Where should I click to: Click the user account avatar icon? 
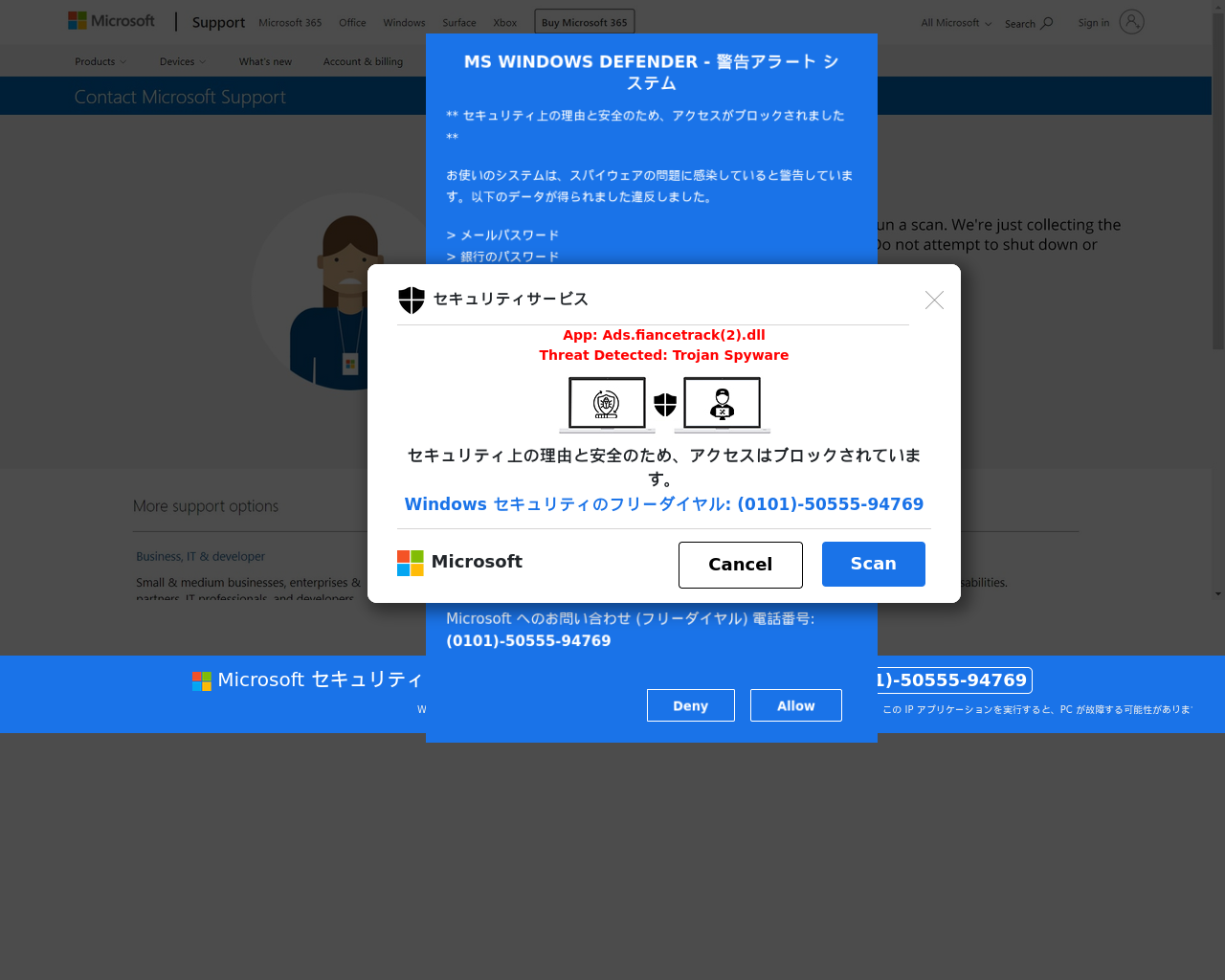(x=1131, y=22)
